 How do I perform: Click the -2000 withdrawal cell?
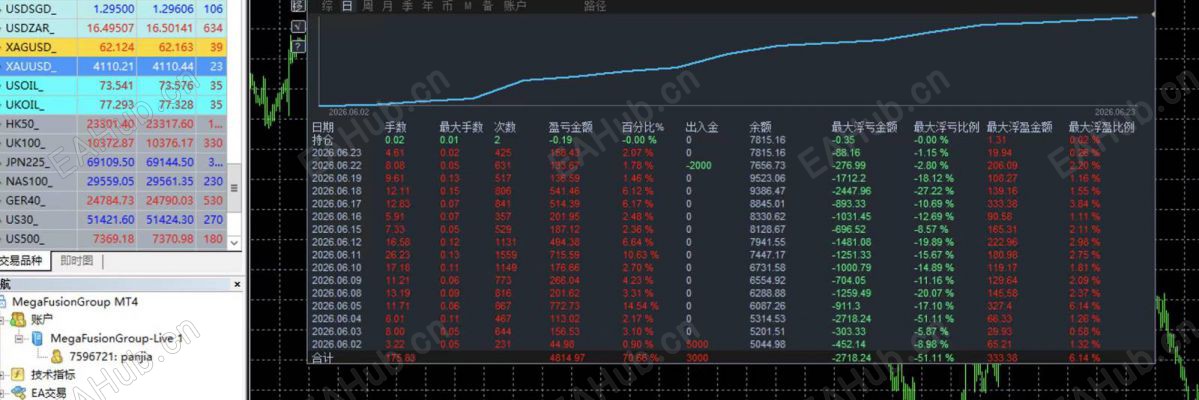(x=700, y=164)
